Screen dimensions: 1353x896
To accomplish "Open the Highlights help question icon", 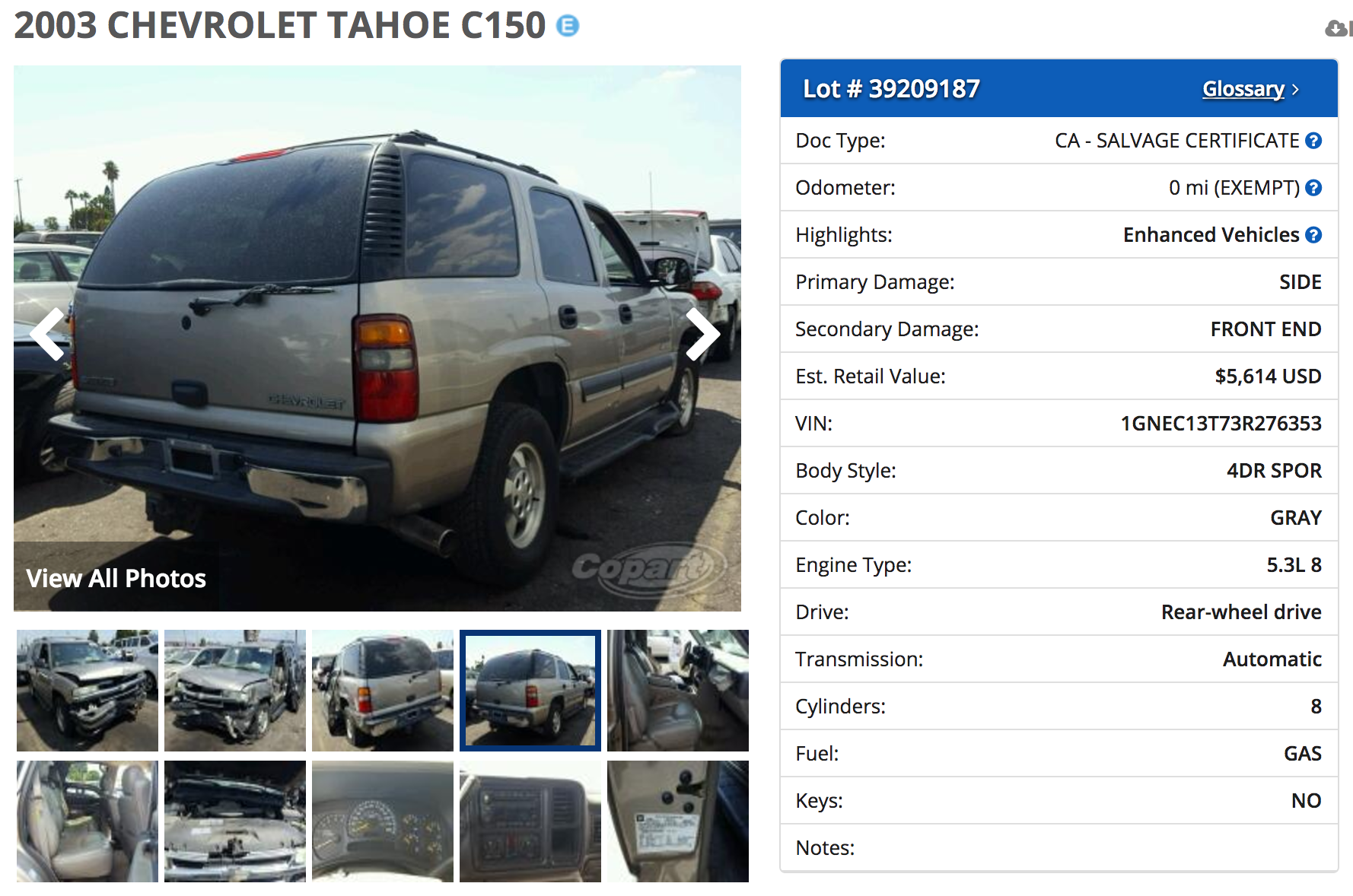I will coord(1313,235).
